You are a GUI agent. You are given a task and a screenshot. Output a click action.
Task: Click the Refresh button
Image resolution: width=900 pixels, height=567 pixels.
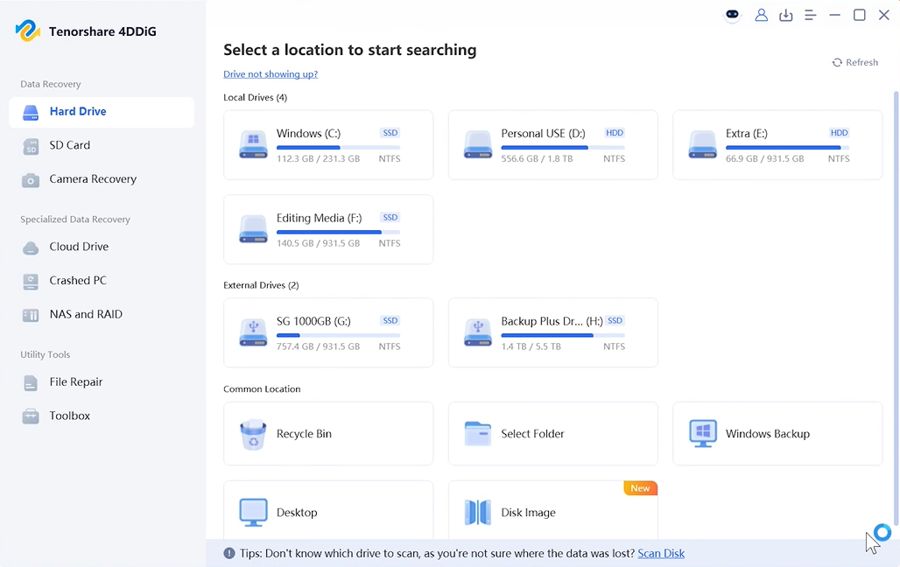click(x=855, y=63)
